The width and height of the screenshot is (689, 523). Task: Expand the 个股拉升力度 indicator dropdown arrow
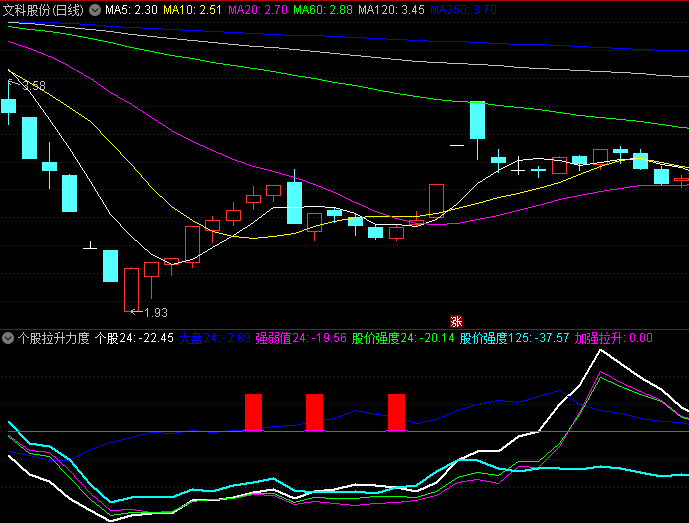point(8,338)
